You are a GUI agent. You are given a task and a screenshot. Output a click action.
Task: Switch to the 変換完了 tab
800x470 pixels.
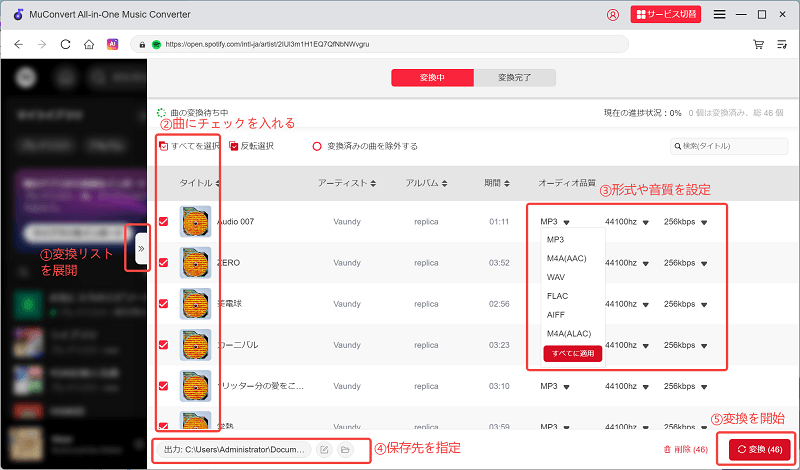point(515,78)
